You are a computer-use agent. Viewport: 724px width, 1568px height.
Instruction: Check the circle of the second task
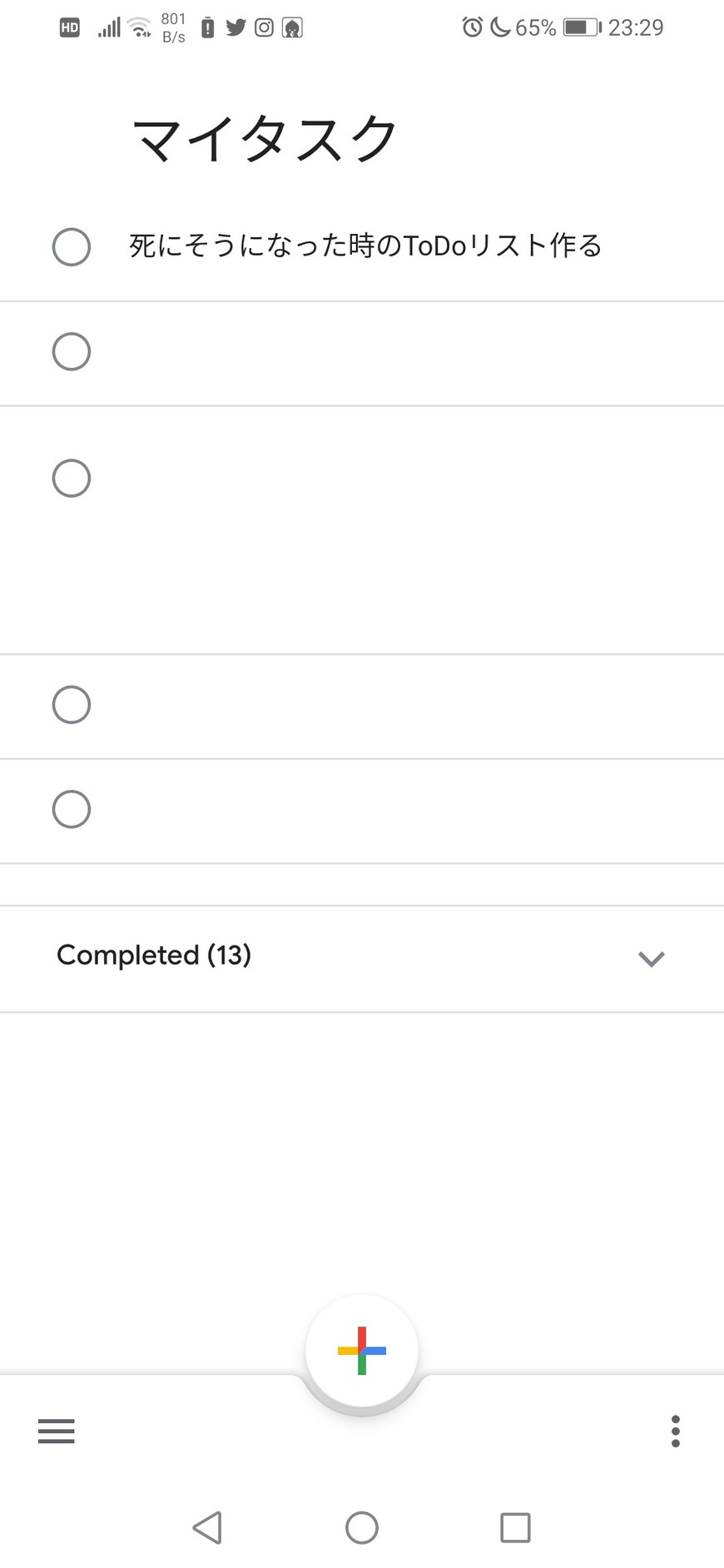[x=72, y=351]
